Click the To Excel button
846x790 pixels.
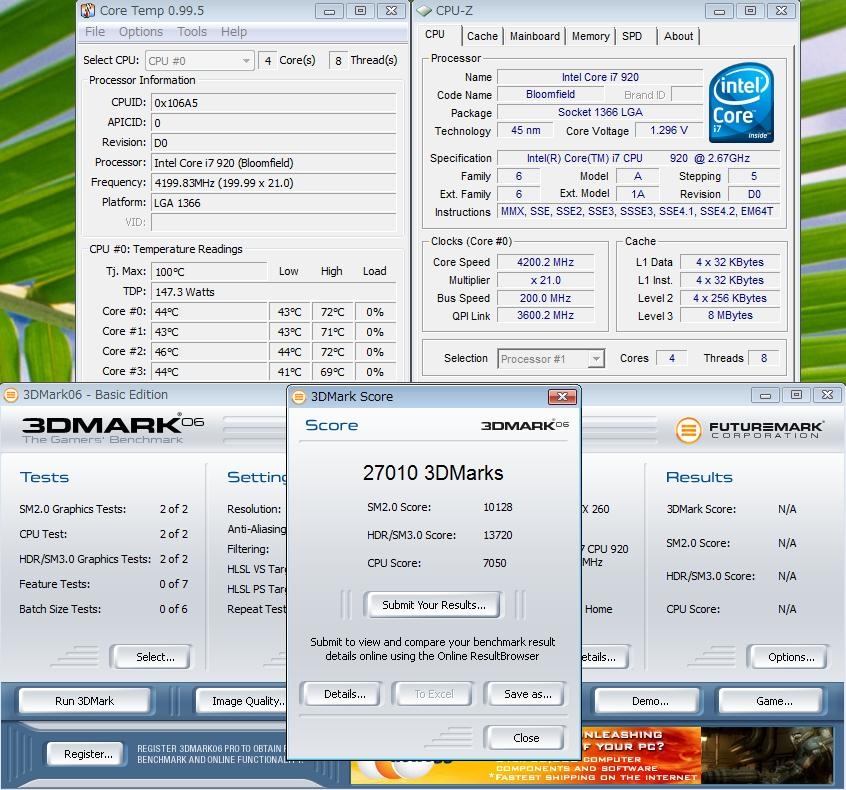(434, 694)
